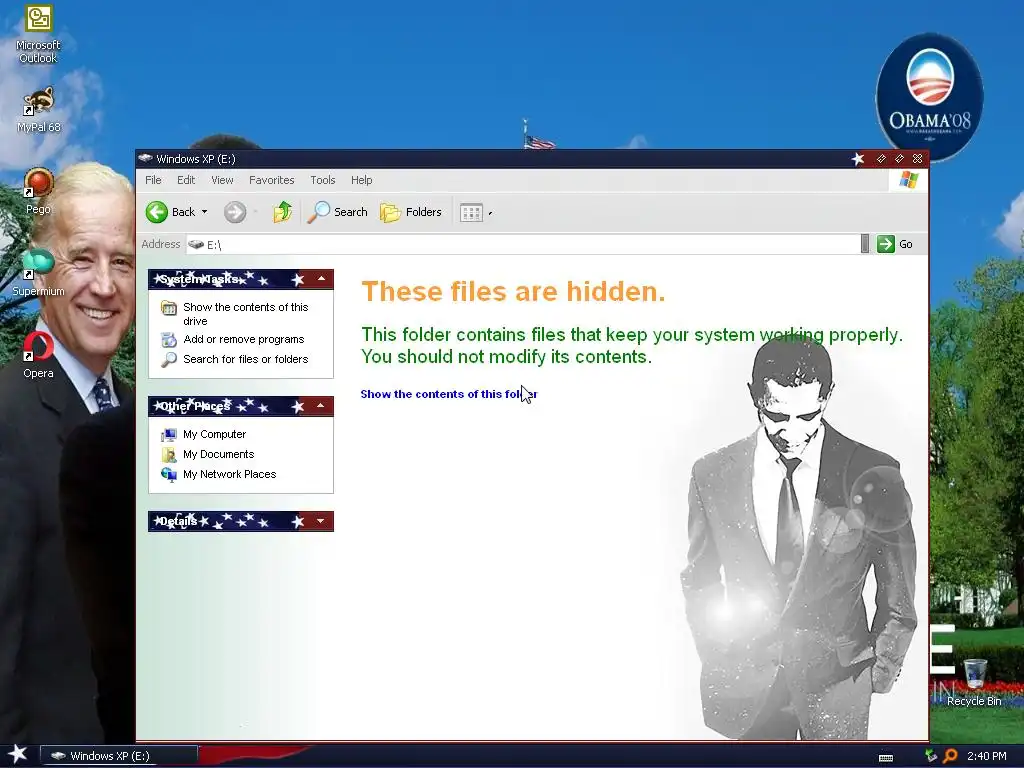Click into the Address field showing E:\
This screenshot has width=1024, height=768.
coord(522,244)
